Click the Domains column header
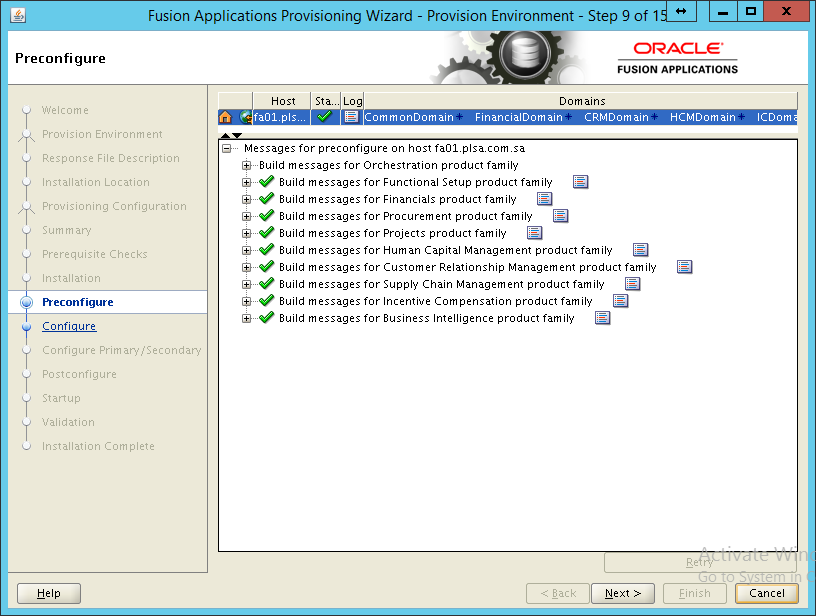This screenshot has width=816, height=616. click(581, 101)
